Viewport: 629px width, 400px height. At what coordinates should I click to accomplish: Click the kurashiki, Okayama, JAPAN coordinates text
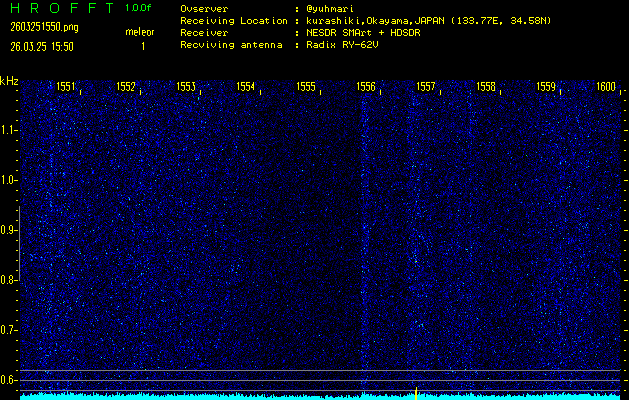point(428,21)
